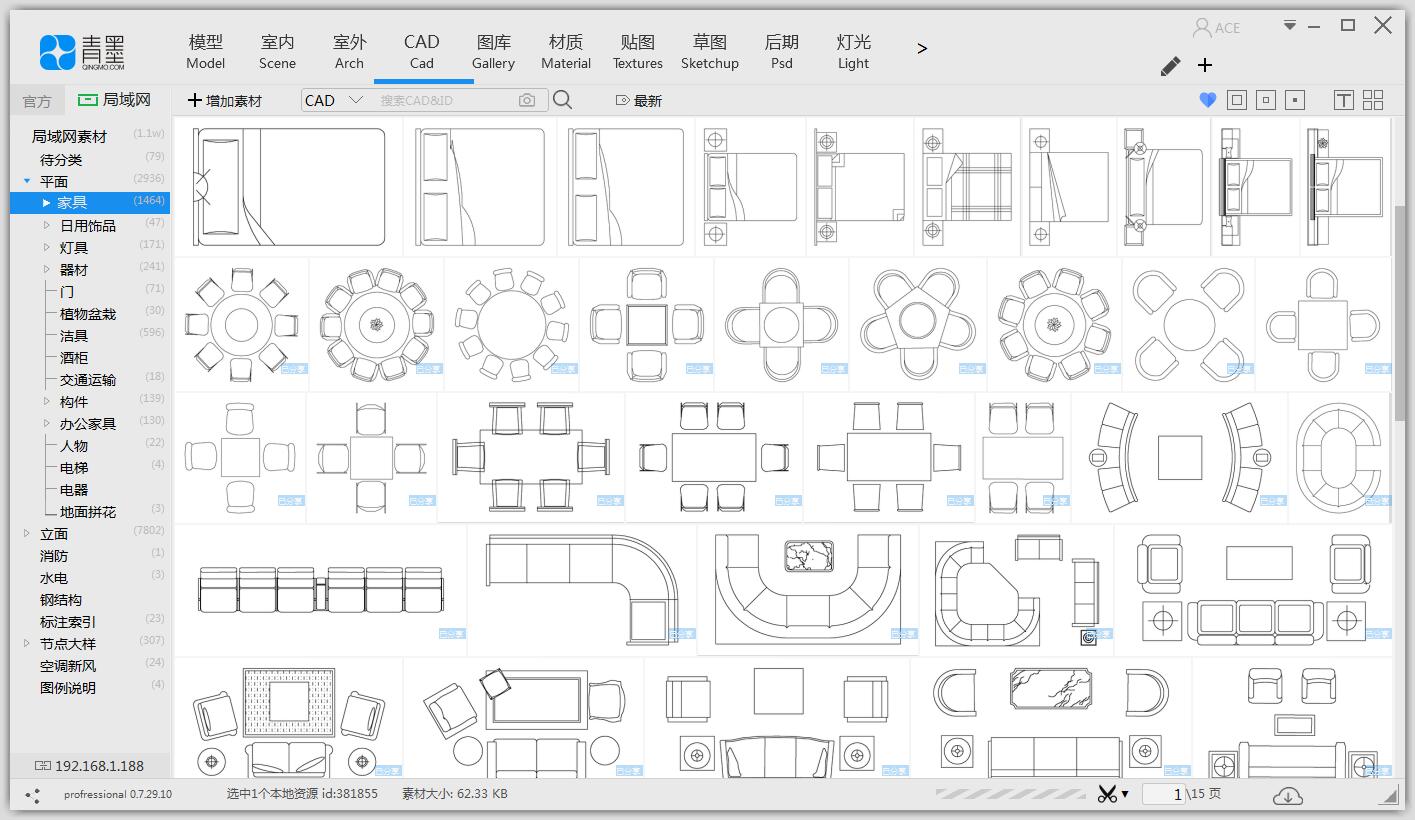Click the camera image search icon
This screenshot has height=820, width=1415.
[527, 100]
